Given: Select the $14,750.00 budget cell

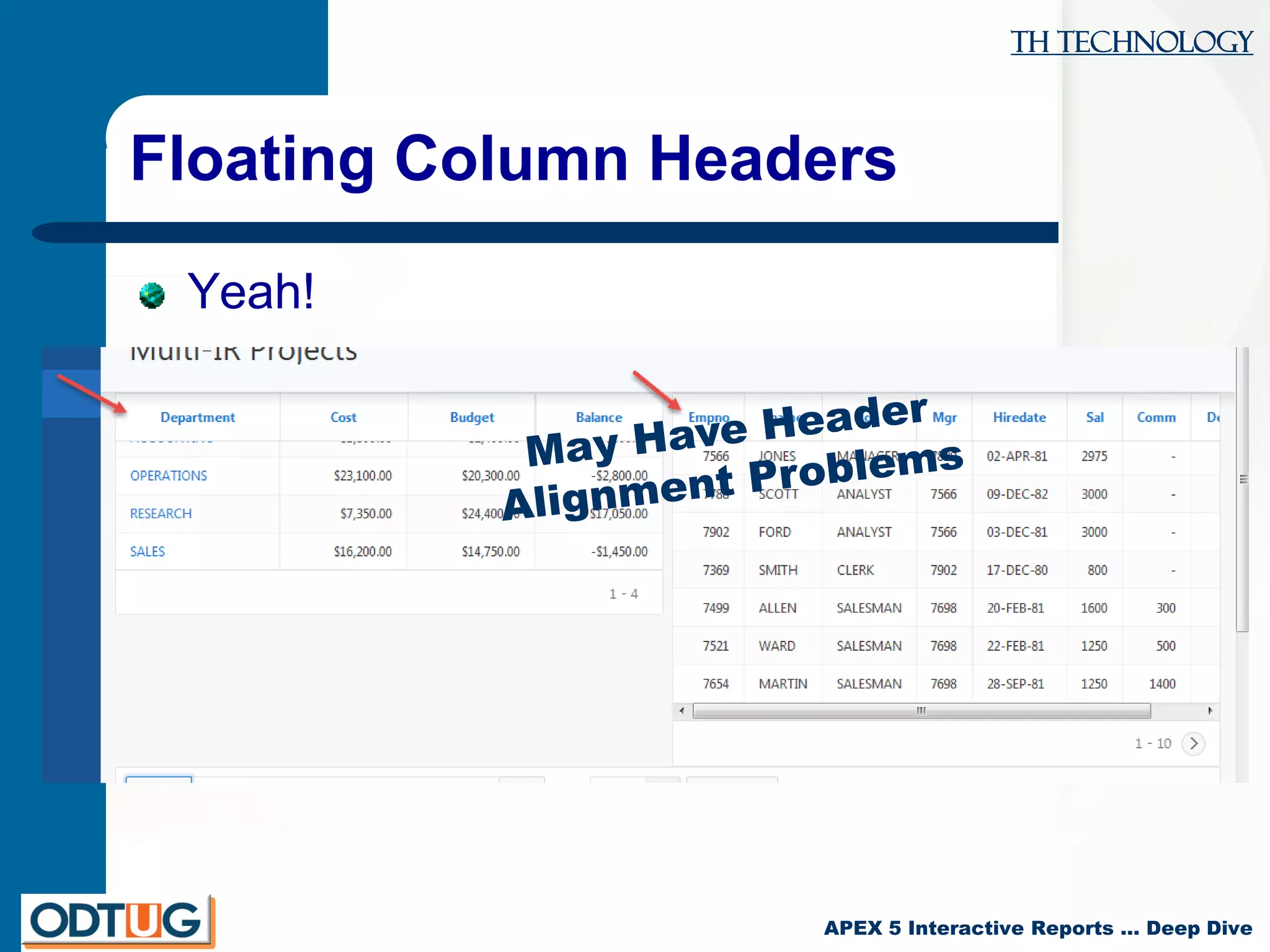Looking at the screenshot, I should tap(491, 552).
